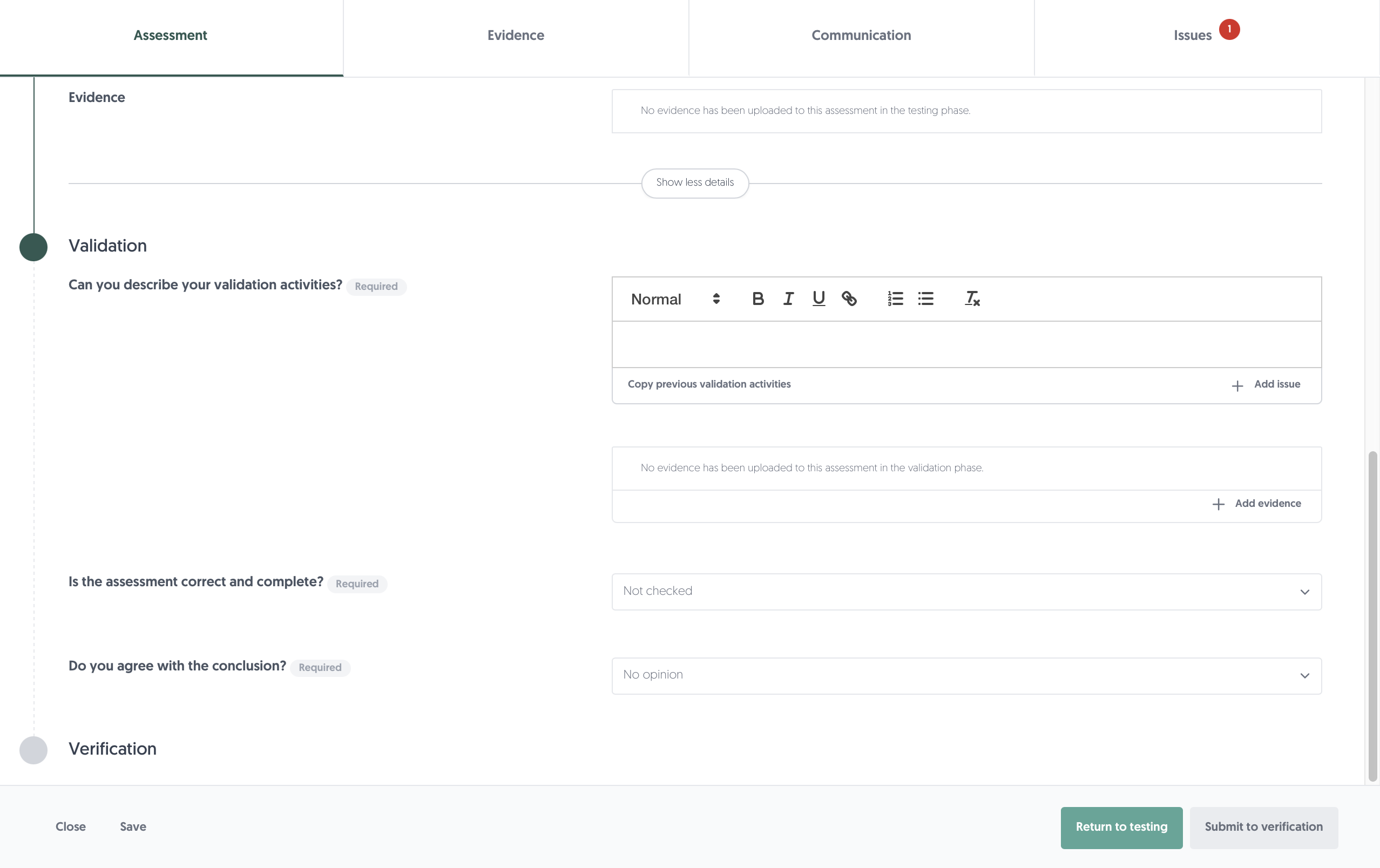Toggle italic formatting in editor

click(x=789, y=299)
